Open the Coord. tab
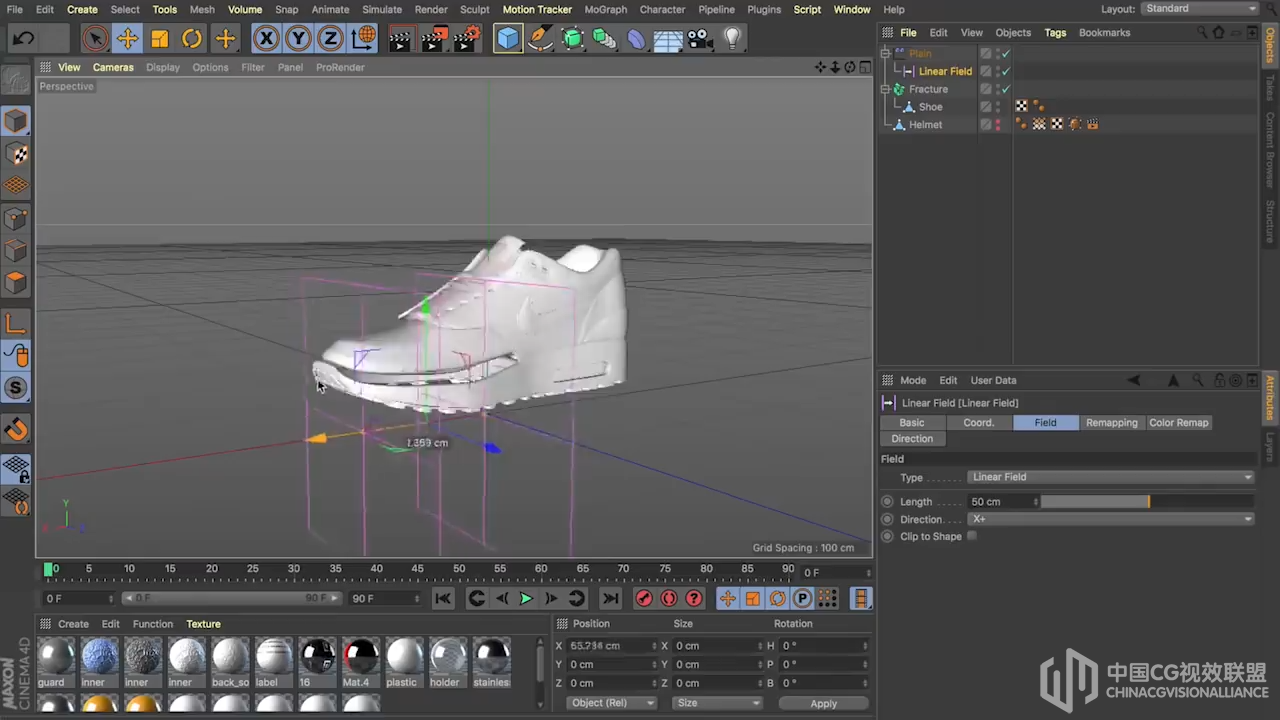This screenshot has width=1280, height=720. pyautogui.click(x=978, y=423)
